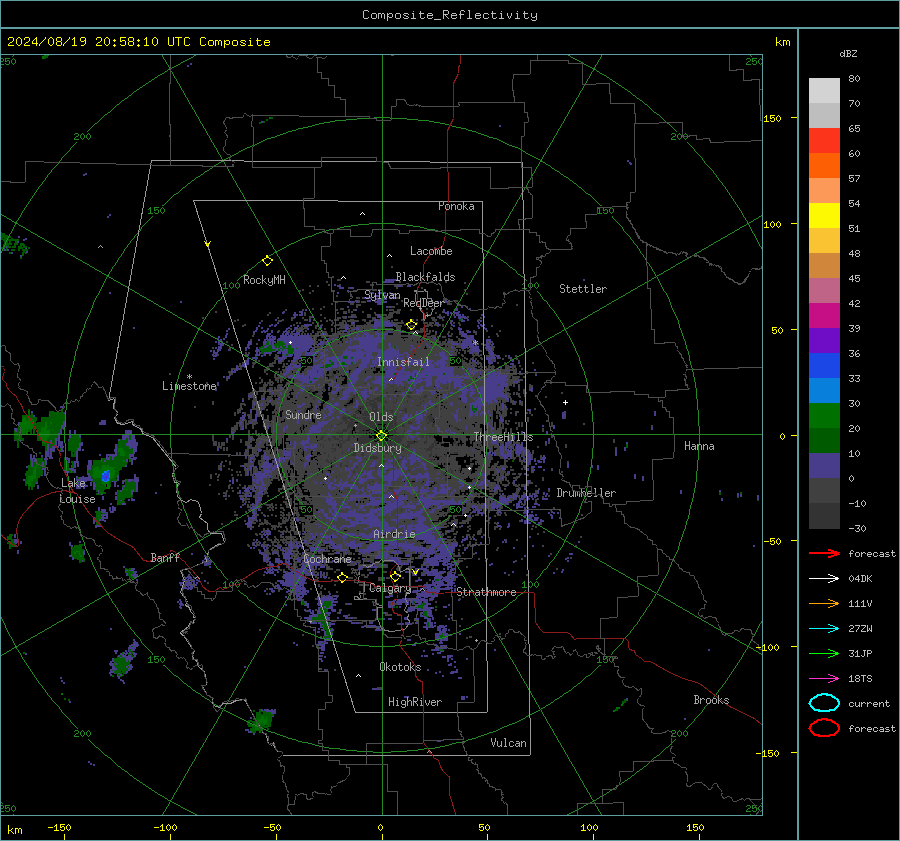Click the Limestone label
This screenshot has height=841, width=900.
click(x=189, y=386)
